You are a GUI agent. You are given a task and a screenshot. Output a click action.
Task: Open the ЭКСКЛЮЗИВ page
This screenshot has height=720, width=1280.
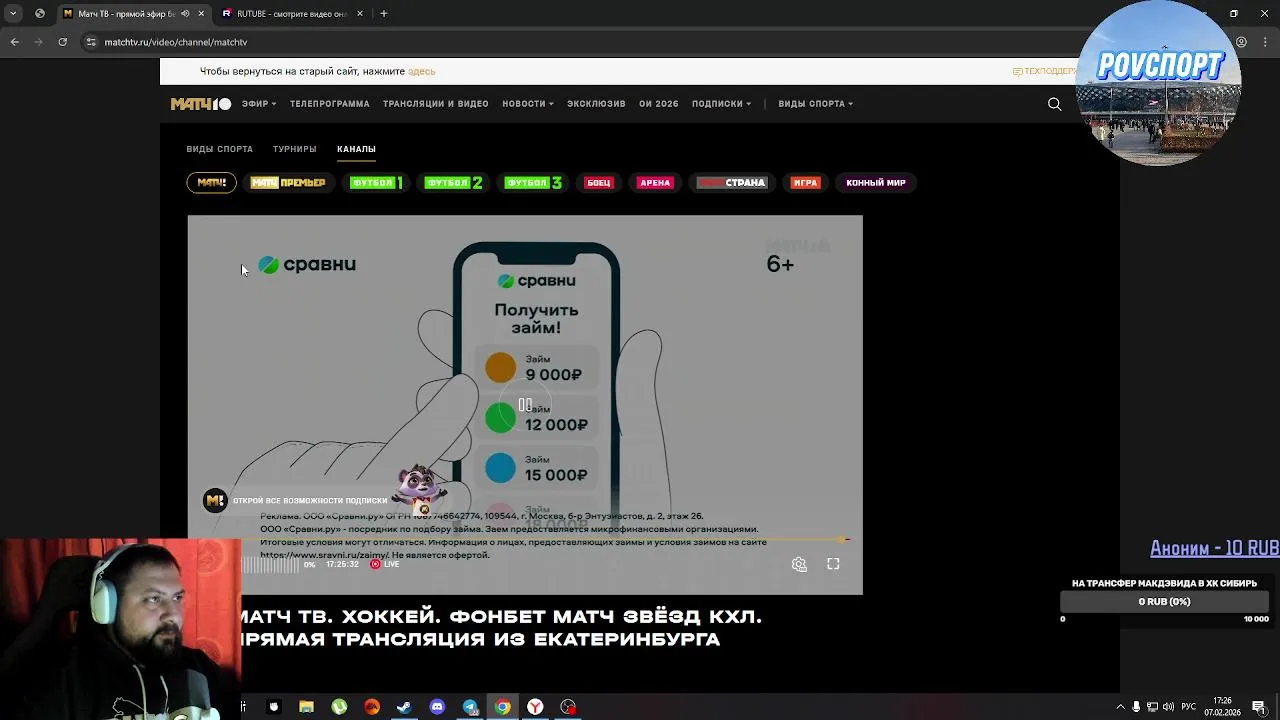point(596,104)
